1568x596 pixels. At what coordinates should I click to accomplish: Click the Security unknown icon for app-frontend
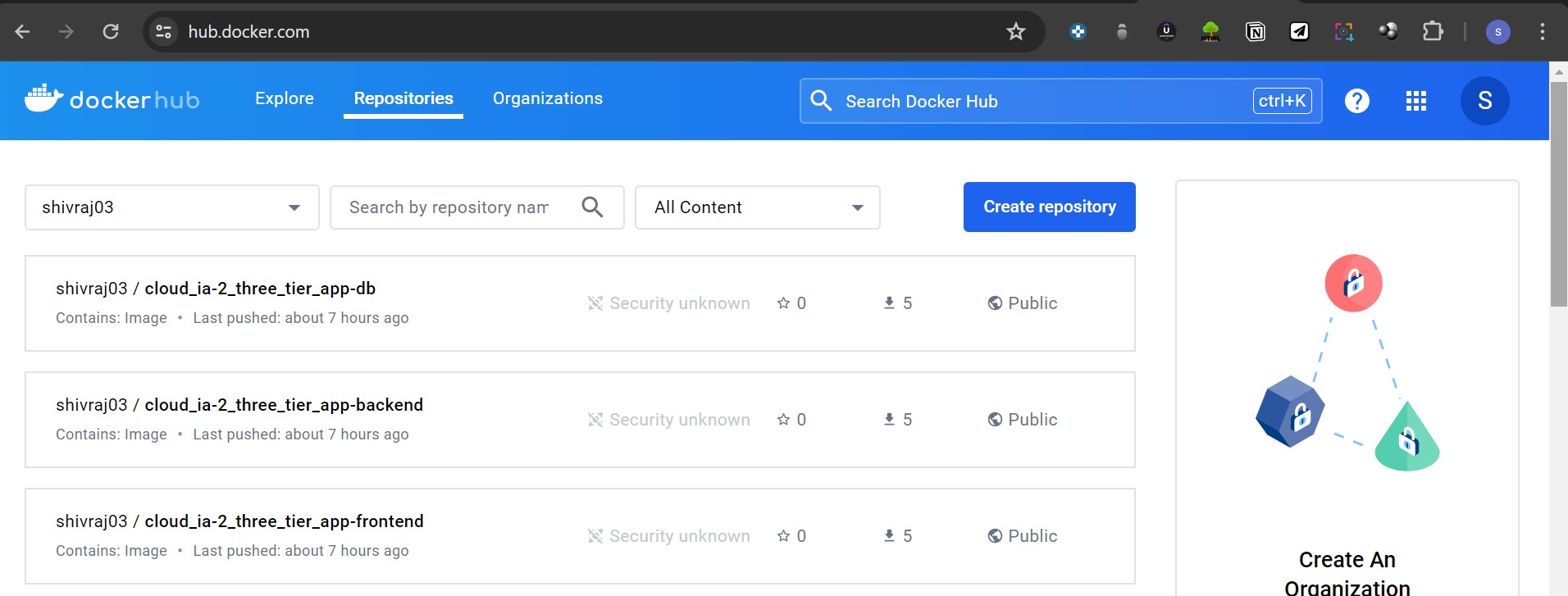595,536
